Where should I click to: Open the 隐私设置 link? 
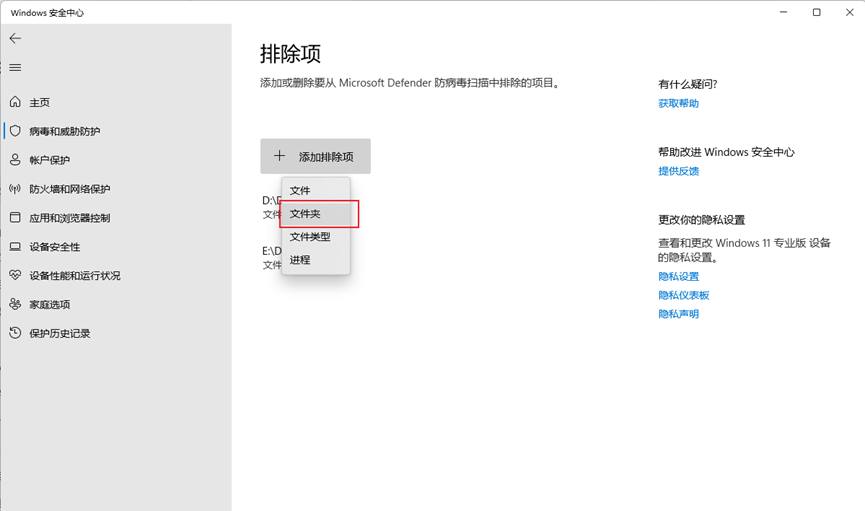tap(678, 277)
